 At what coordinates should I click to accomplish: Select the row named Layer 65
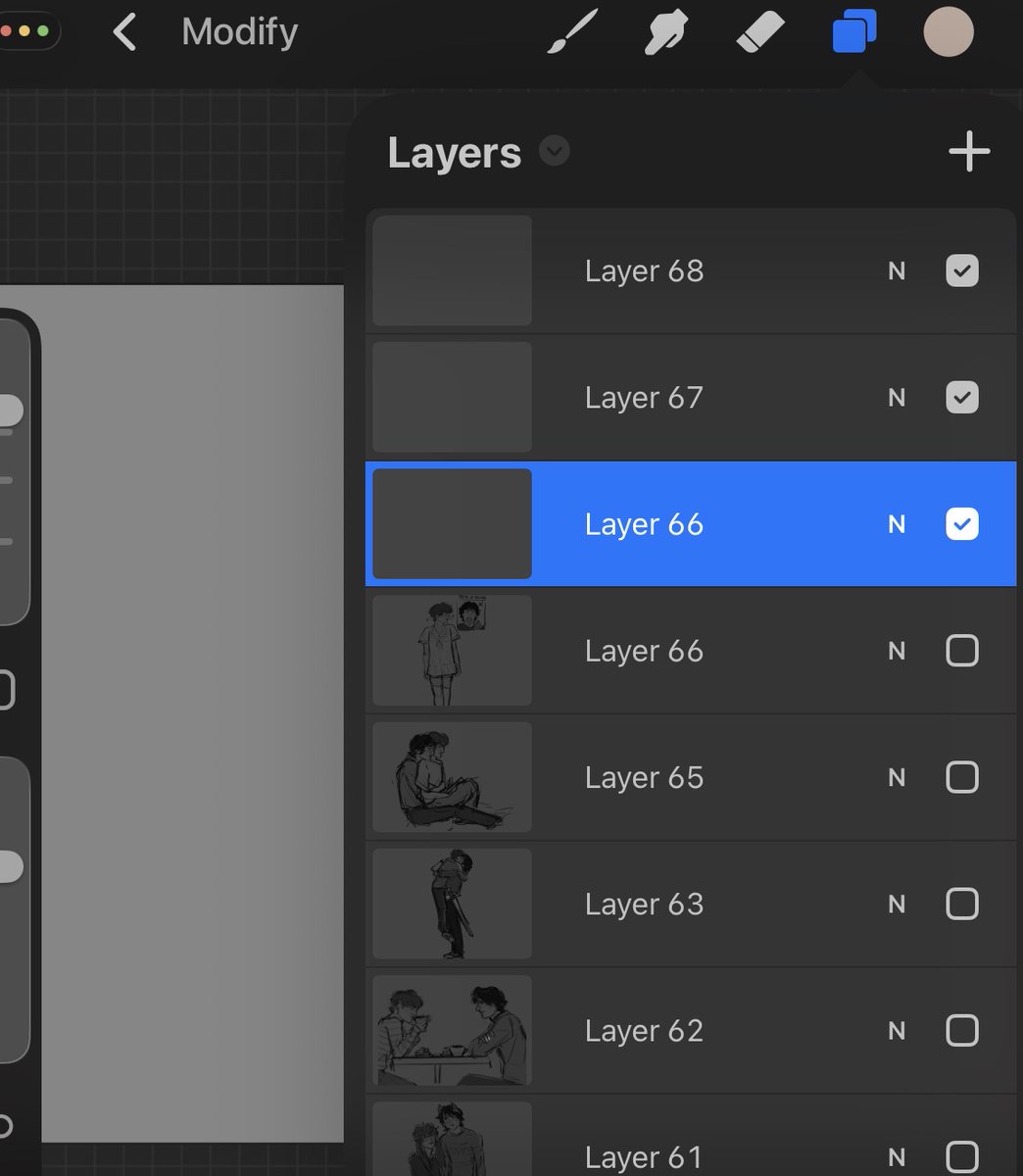[691, 777]
